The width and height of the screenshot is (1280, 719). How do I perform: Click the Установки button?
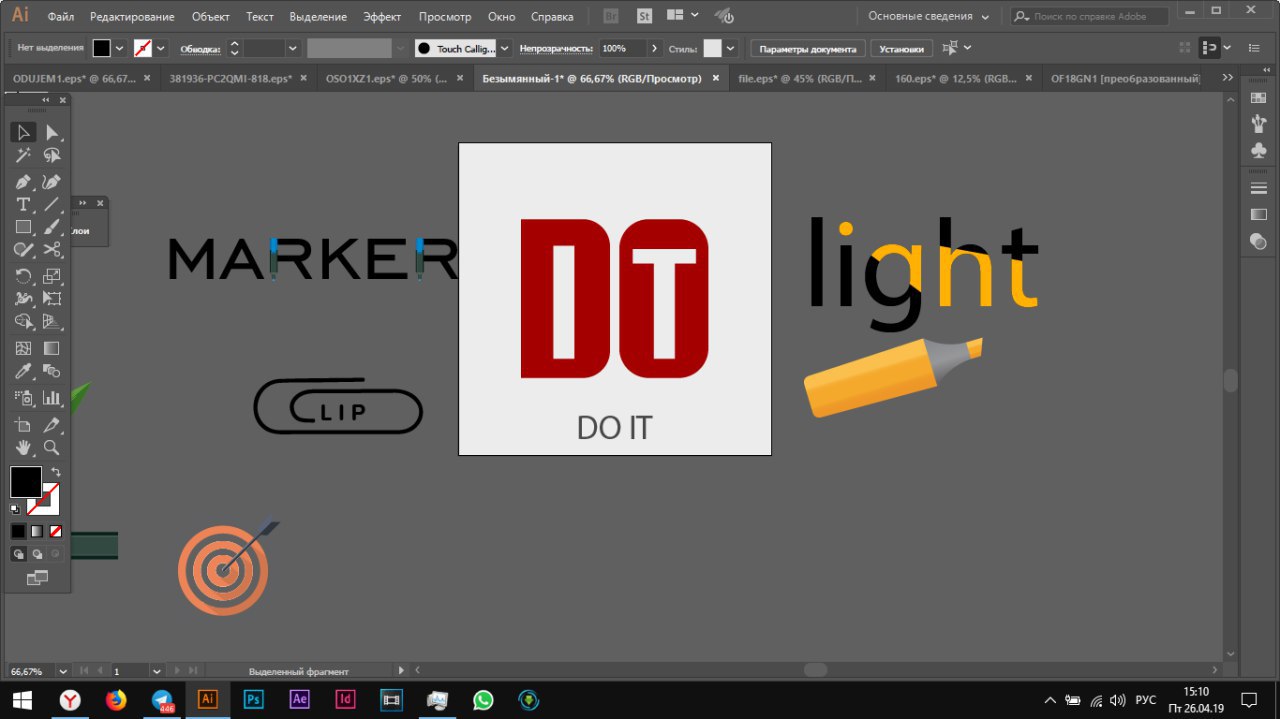pyautogui.click(x=901, y=48)
